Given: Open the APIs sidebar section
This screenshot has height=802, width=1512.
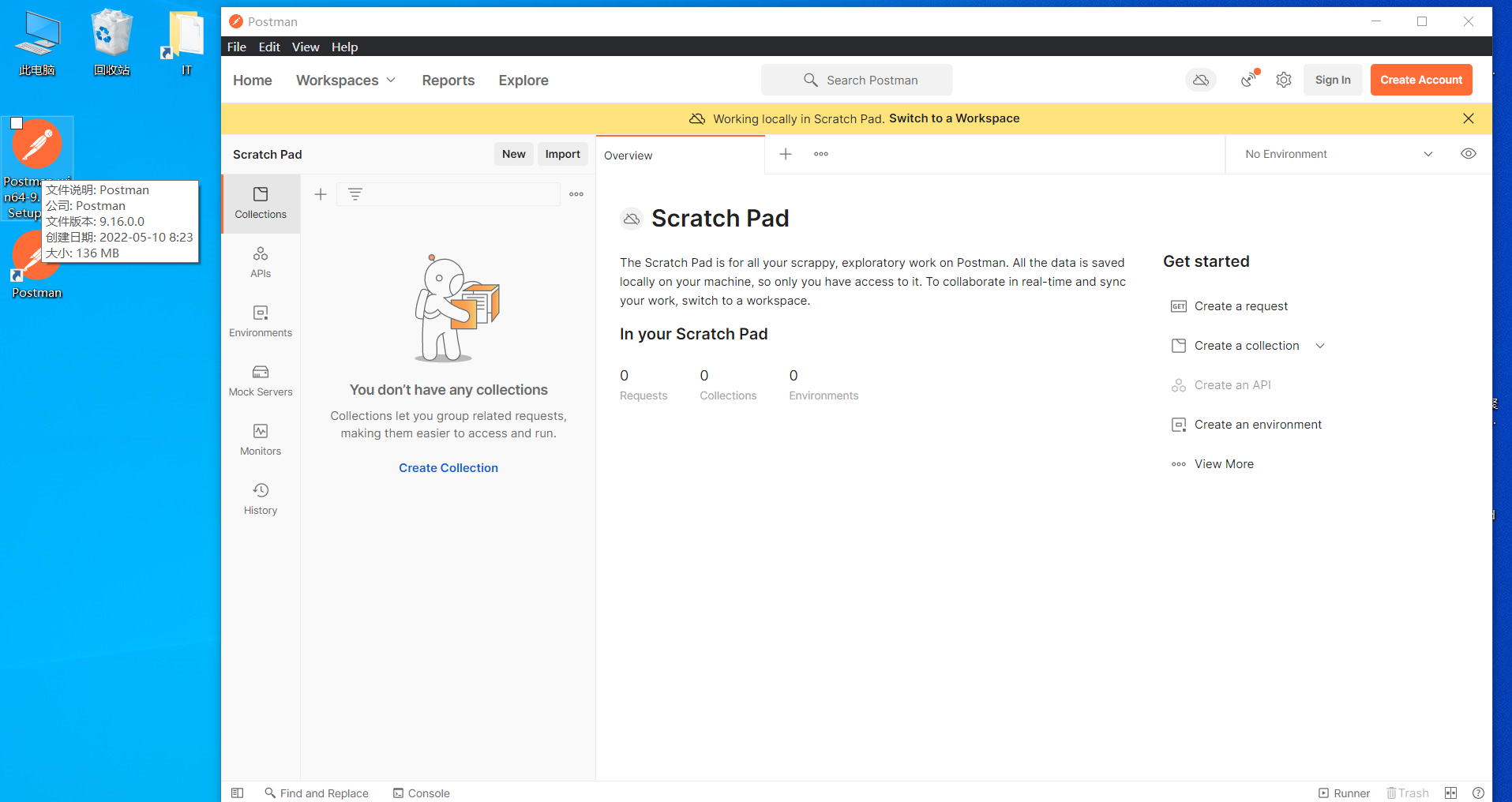Looking at the screenshot, I should tap(261, 262).
